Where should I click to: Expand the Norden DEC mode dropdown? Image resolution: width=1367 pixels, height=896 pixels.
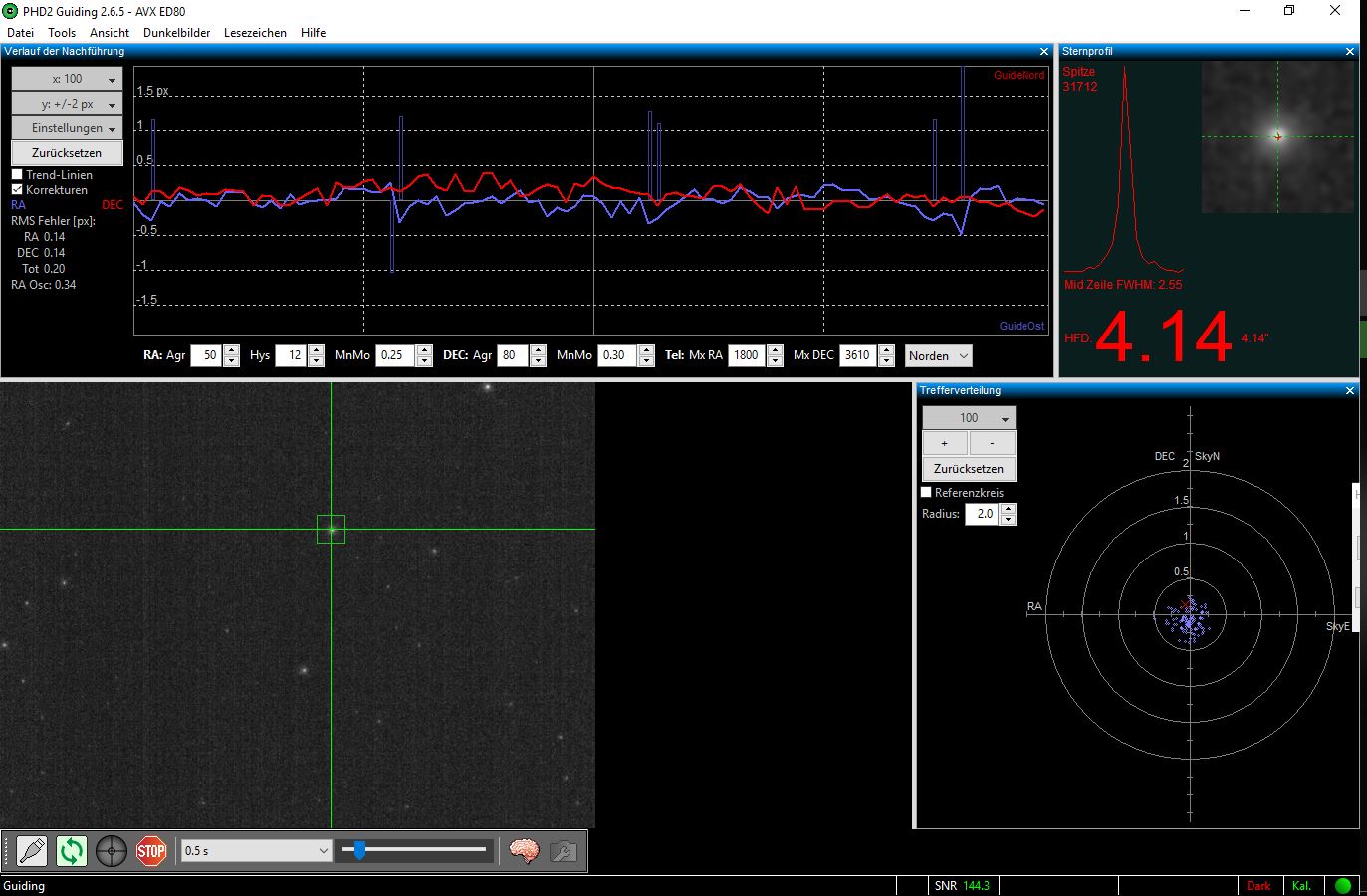(939, 355)
